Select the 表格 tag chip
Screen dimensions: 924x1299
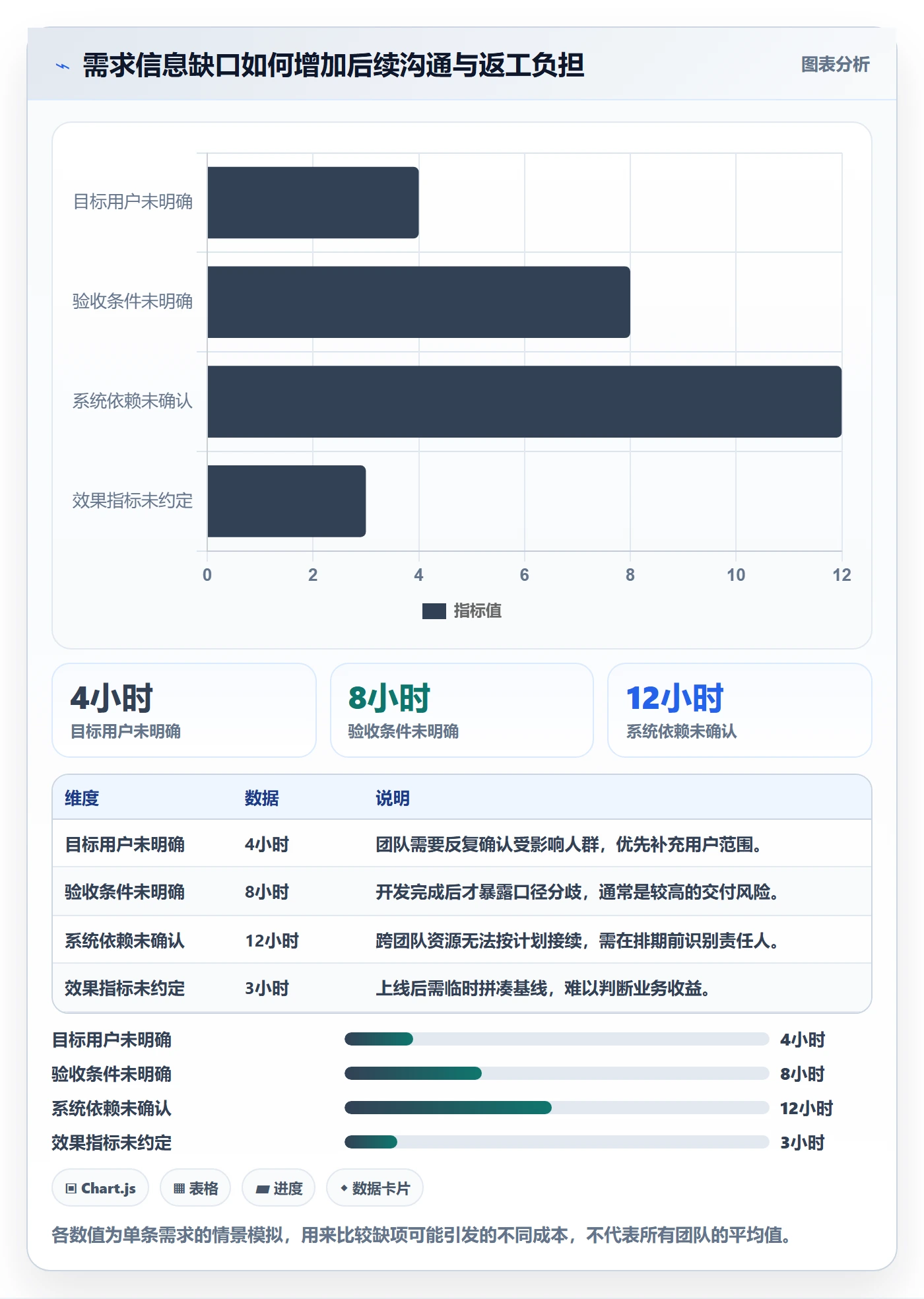point(195,1188)
